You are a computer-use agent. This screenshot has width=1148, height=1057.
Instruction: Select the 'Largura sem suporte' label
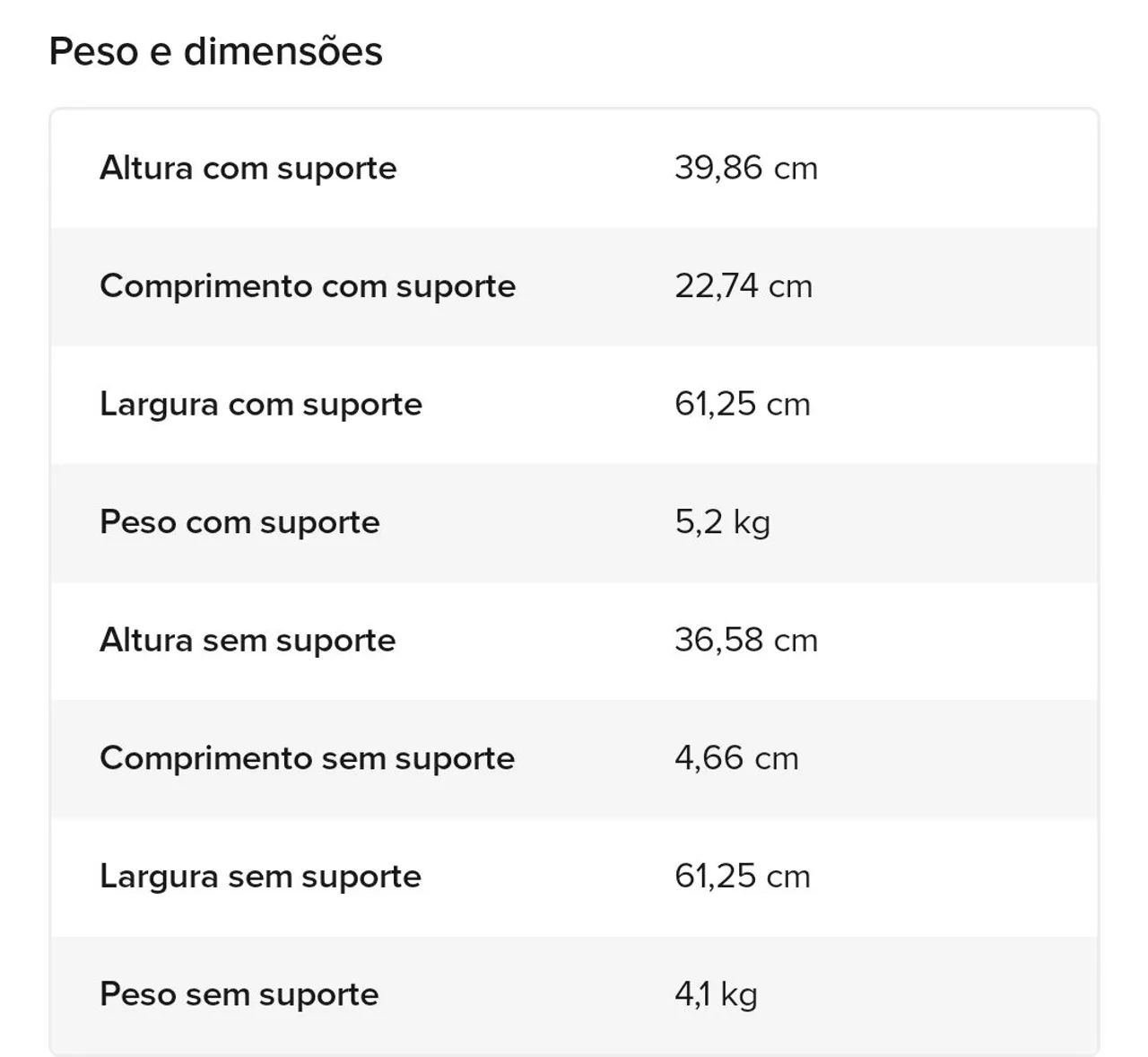click(x=260, y=876)
